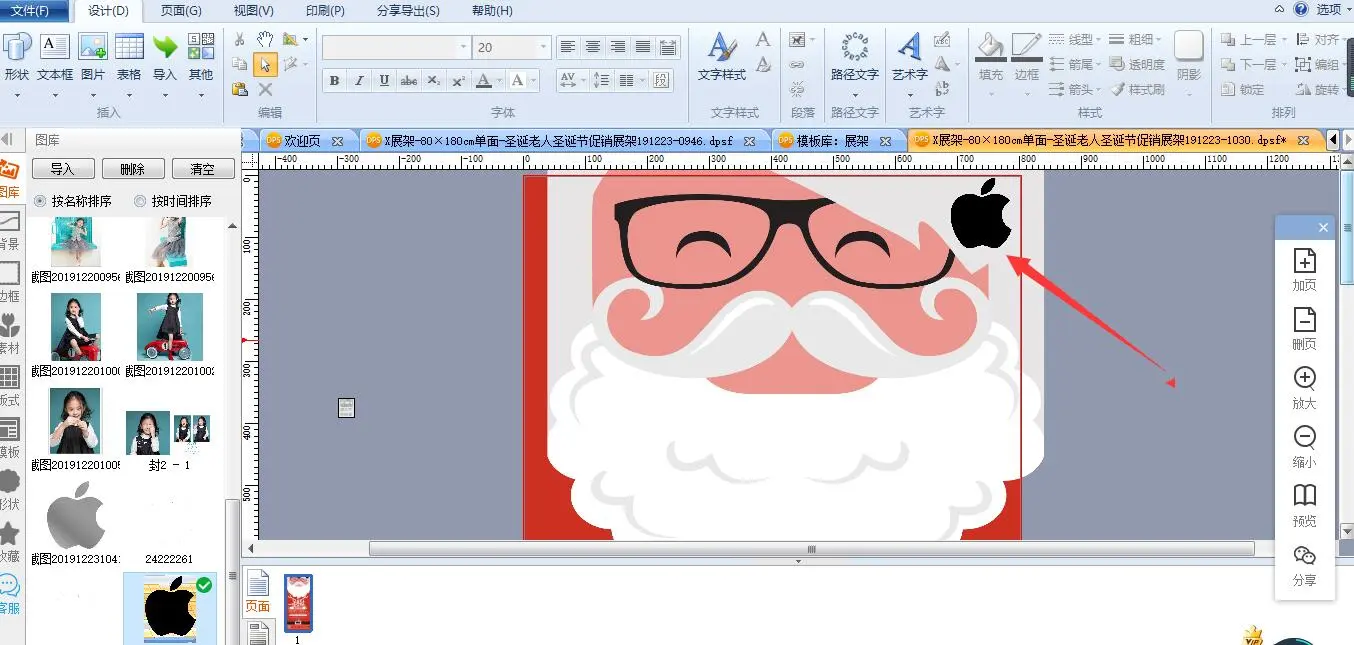The height and width of the screenshot is (645, 1354).
Task: Open the 分享导出(S) ribbon tab
Action: (x=408, y=11)
